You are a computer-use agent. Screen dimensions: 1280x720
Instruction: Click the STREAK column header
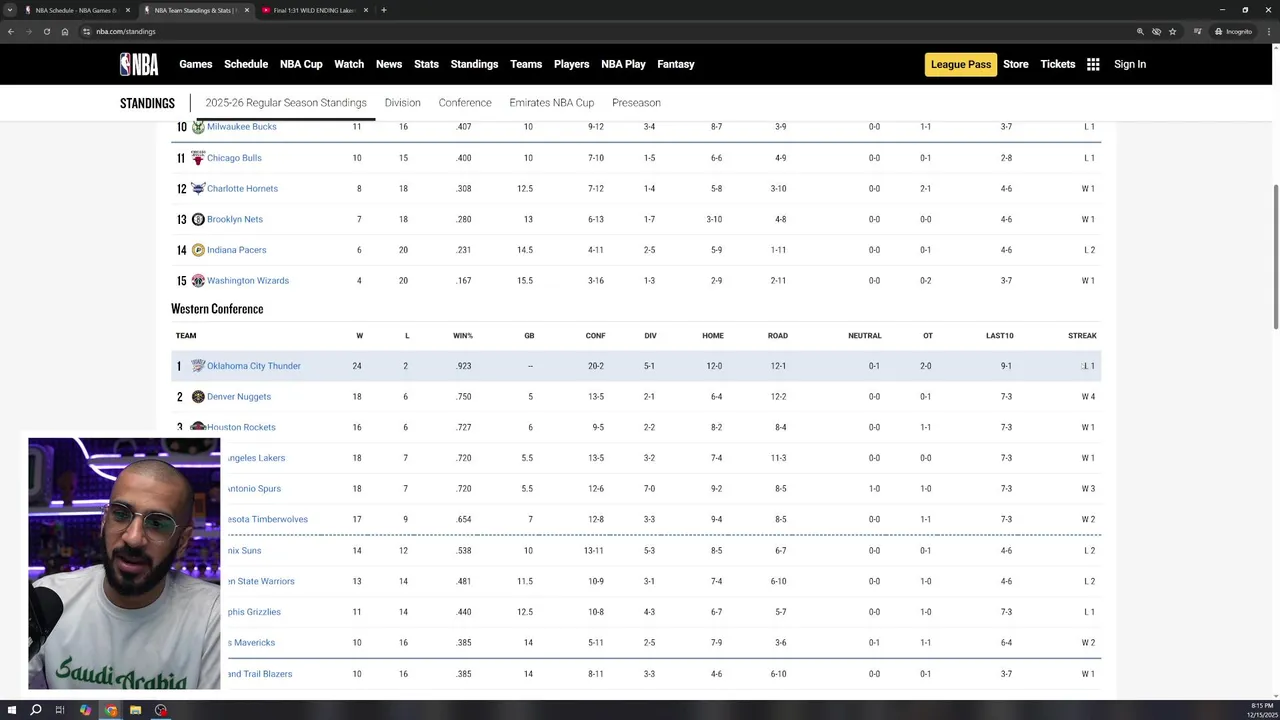click(x=1082, y=336)
